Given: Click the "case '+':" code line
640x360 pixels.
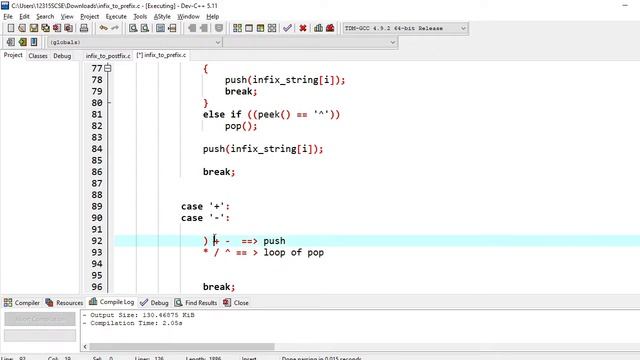Looking at the screenshot, I should (205, 207).
